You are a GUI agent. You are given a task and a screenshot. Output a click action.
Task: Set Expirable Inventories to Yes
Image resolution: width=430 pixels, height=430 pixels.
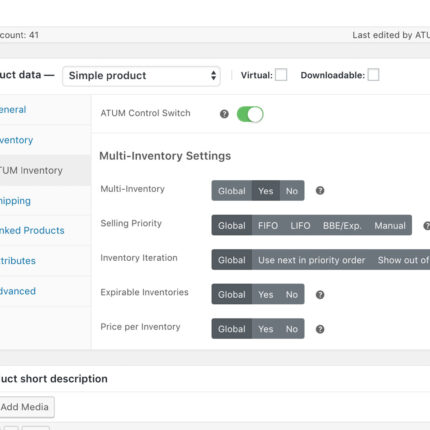tap(266, 295)
